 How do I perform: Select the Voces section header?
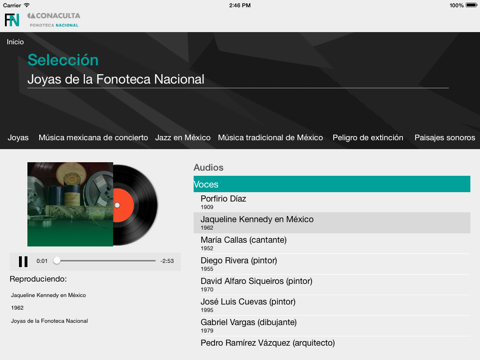coord(332,184)
